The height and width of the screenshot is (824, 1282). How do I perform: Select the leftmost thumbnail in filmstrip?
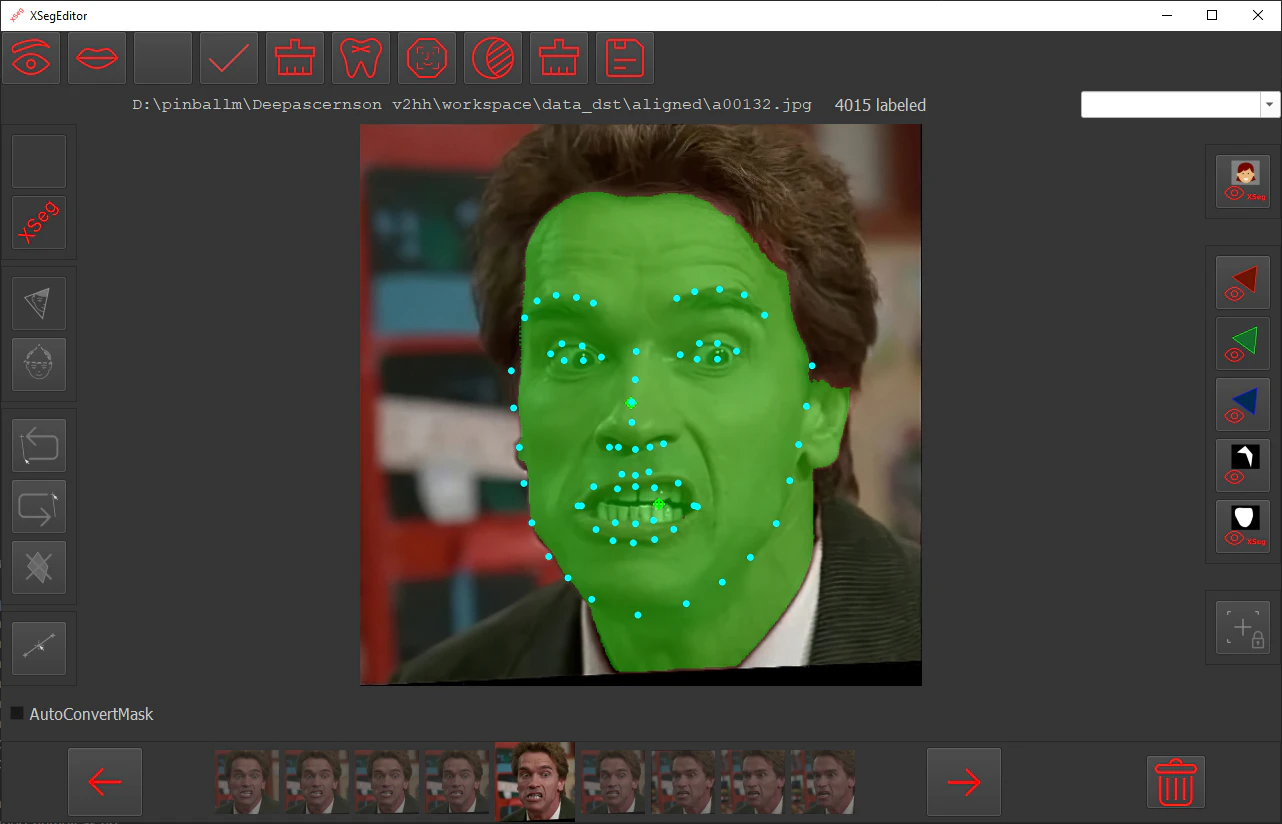pos(246,781)
